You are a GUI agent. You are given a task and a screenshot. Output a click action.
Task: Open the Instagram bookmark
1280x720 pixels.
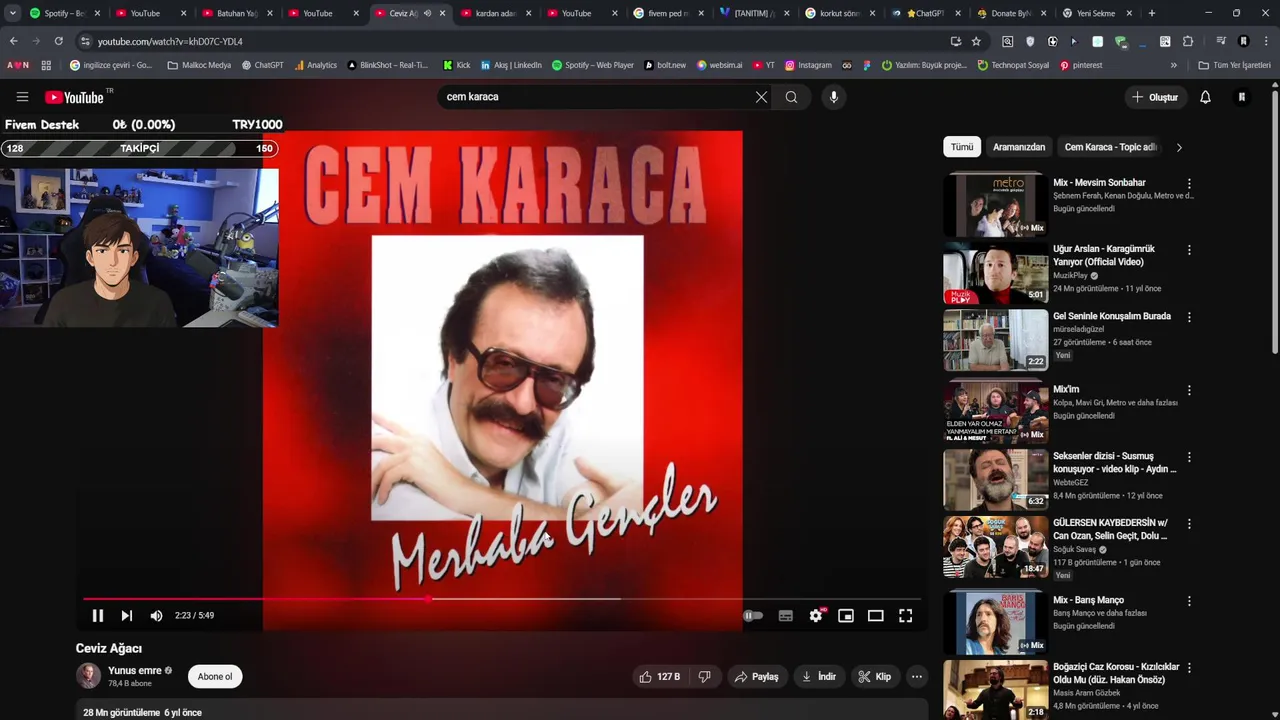(808, 65)
